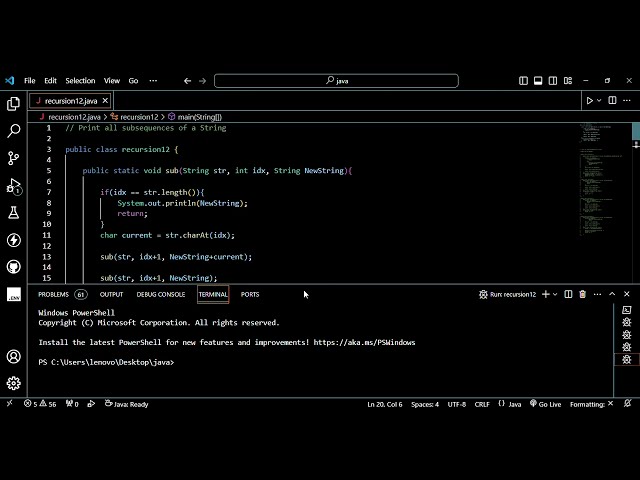Click Ln 20, Col 6 cursor position
Screen dimensions: 640x480
385,404
